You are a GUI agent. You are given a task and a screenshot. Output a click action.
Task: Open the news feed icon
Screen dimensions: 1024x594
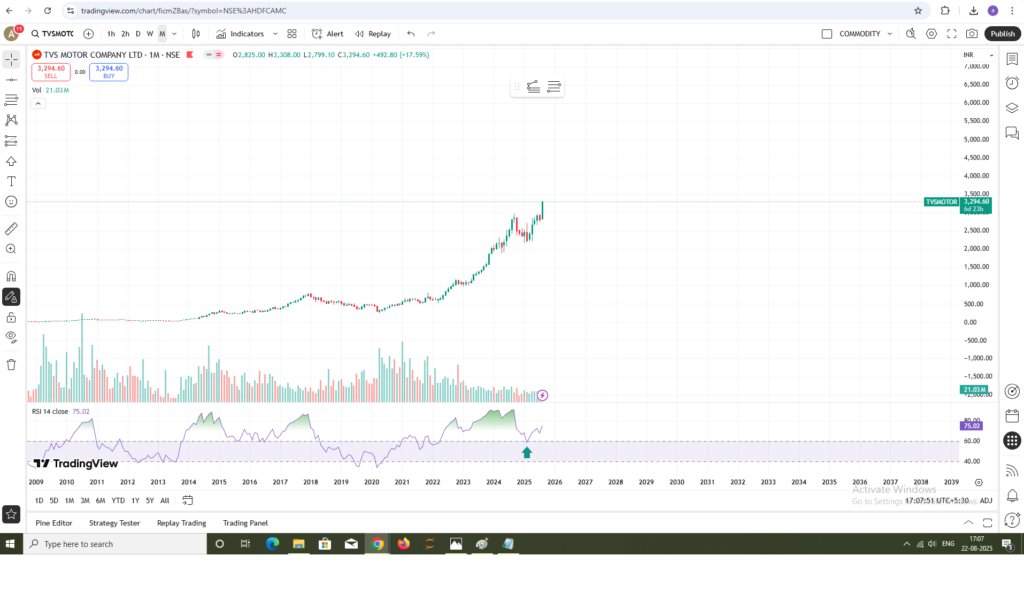[1012, 471]
